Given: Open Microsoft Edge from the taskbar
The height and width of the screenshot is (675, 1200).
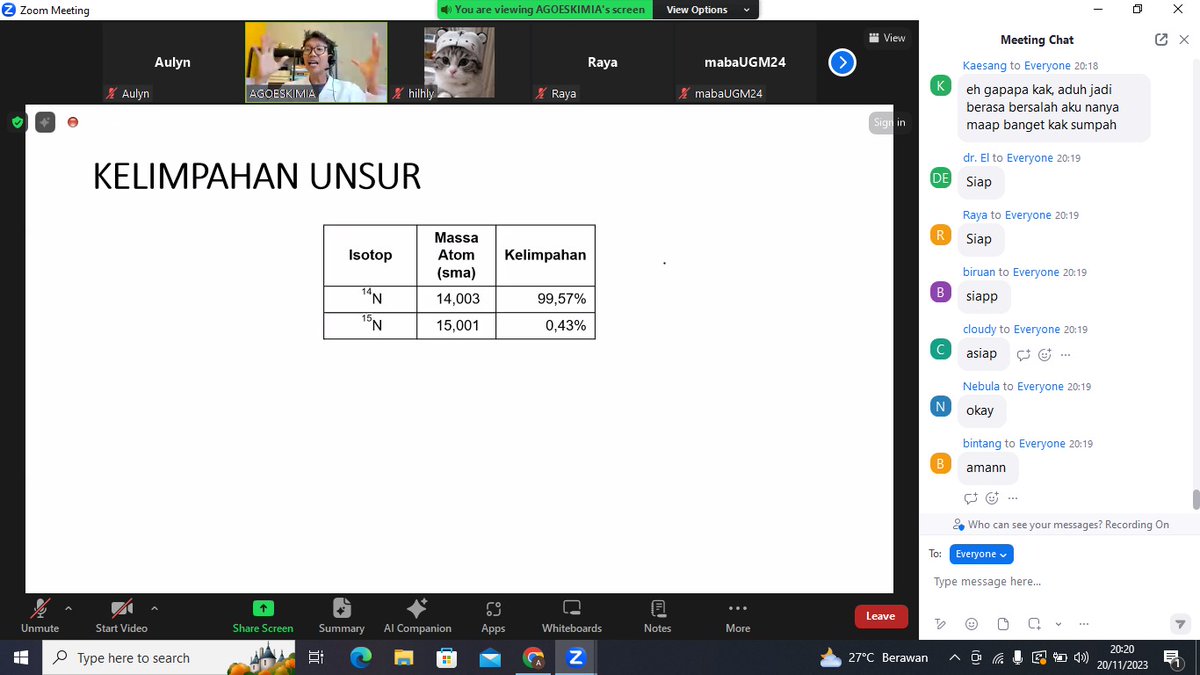Looking at the screenshot, I should point(360,658).
